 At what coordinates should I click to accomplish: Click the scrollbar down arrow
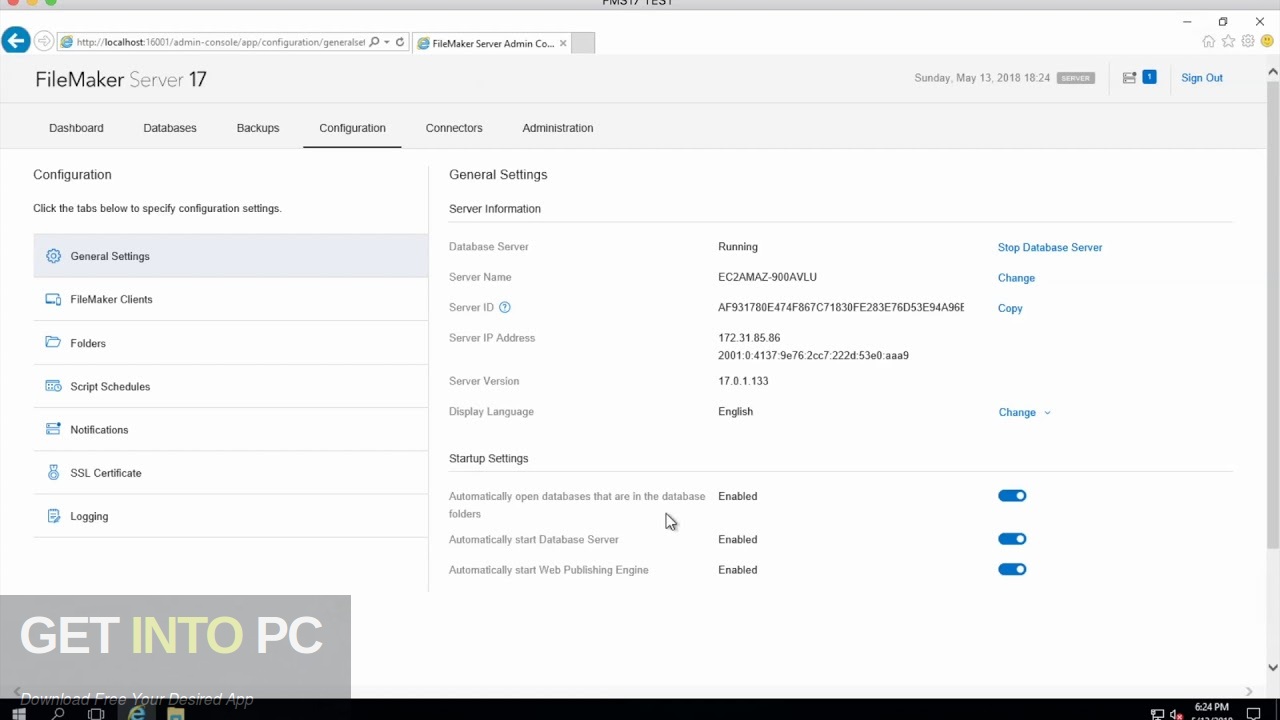tap(1272, 667)
